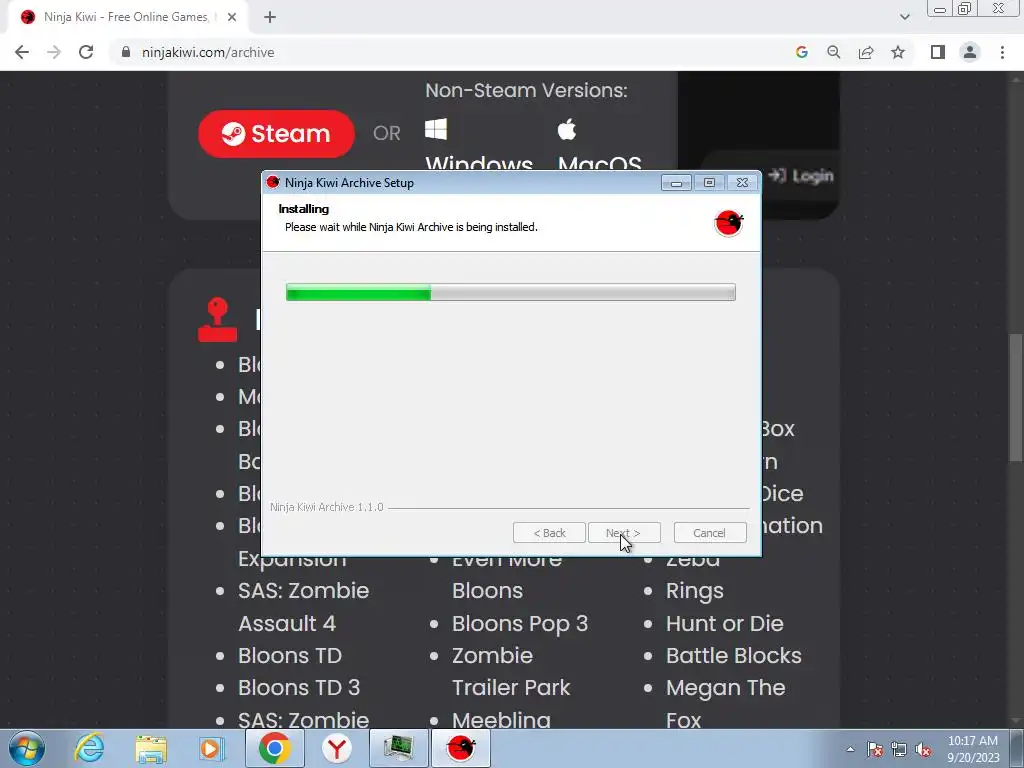This screenshot has height=768, width=1024.
Task: Click the Next button in the setup dialog
Action: [x=624, y=533]
